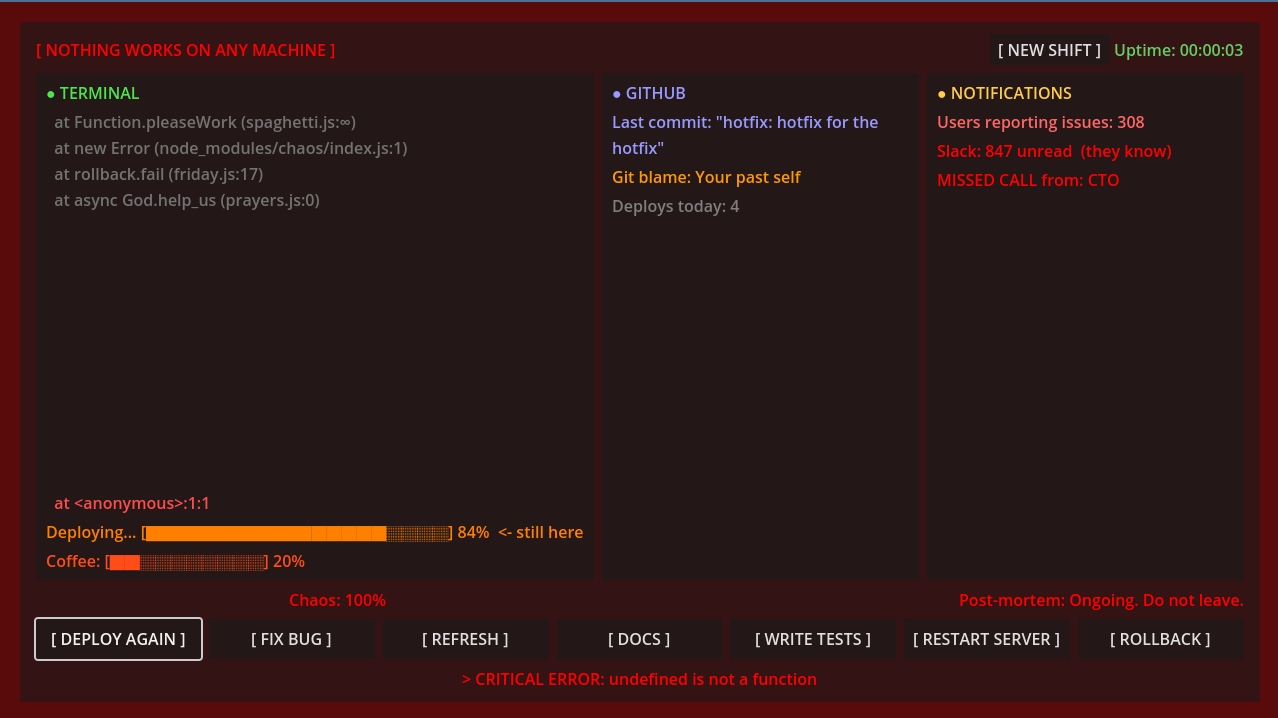Click the '<- still here' note
1278x718 pixels.
[540, 533]
